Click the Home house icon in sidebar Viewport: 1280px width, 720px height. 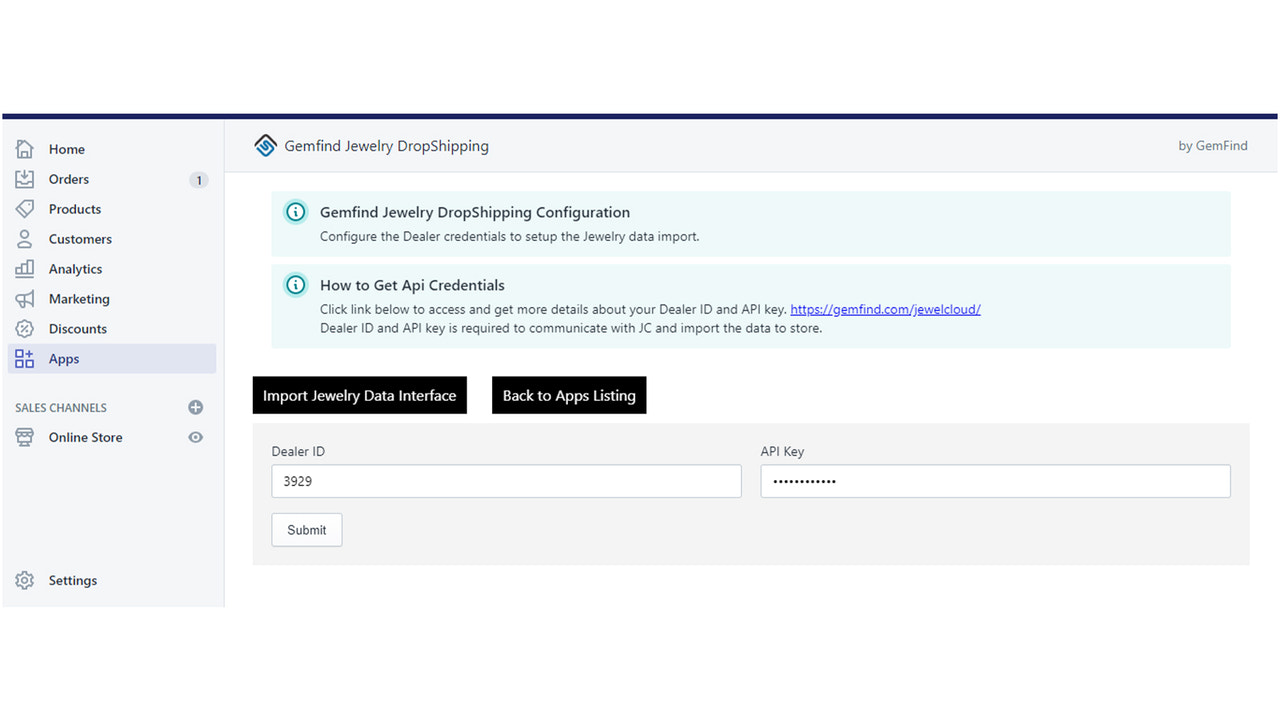pyautogui.click(x=25, y=149)
